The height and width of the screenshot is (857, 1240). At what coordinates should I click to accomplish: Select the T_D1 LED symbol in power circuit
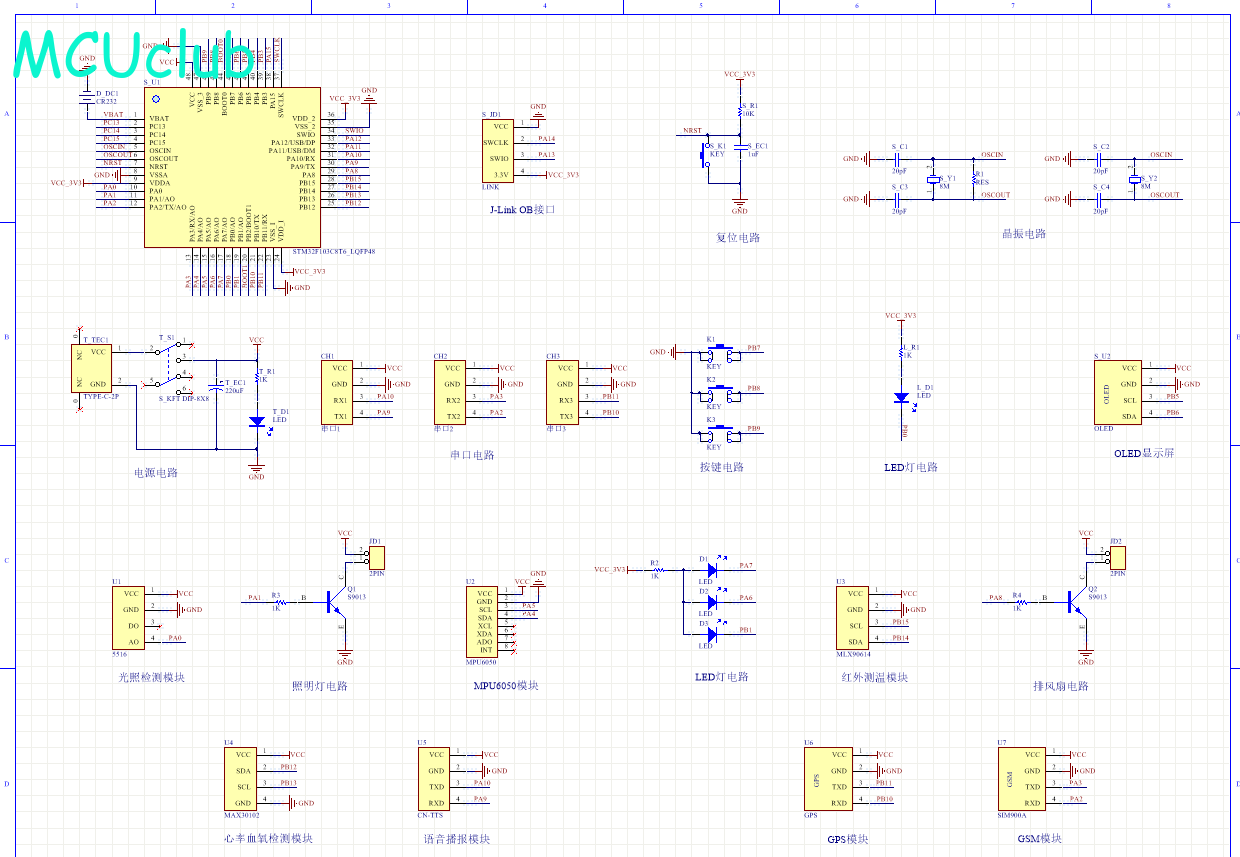(x=257, y=421)
